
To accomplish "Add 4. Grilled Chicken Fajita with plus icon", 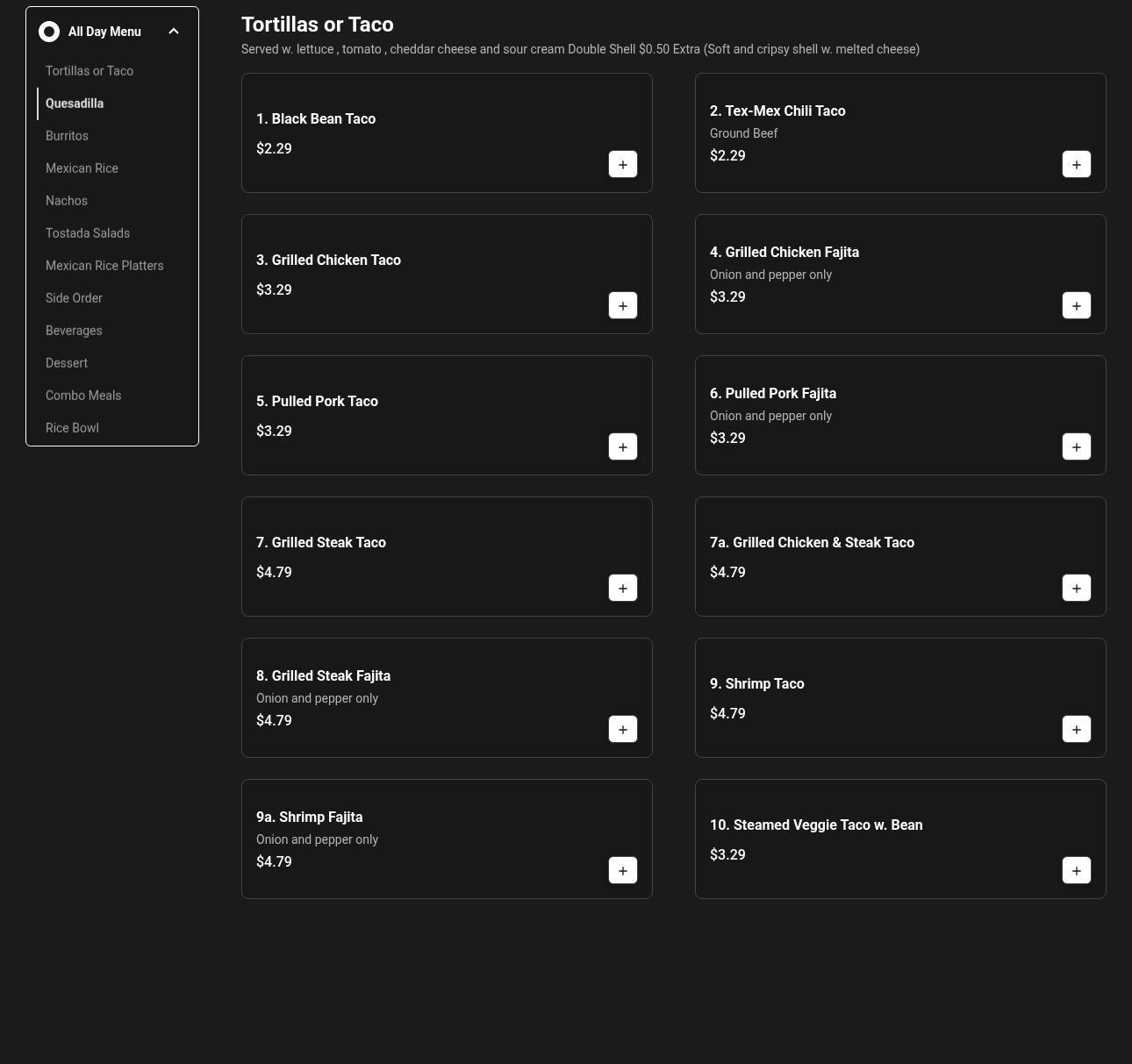I will pyautogui.click(x=1077, y=305).
